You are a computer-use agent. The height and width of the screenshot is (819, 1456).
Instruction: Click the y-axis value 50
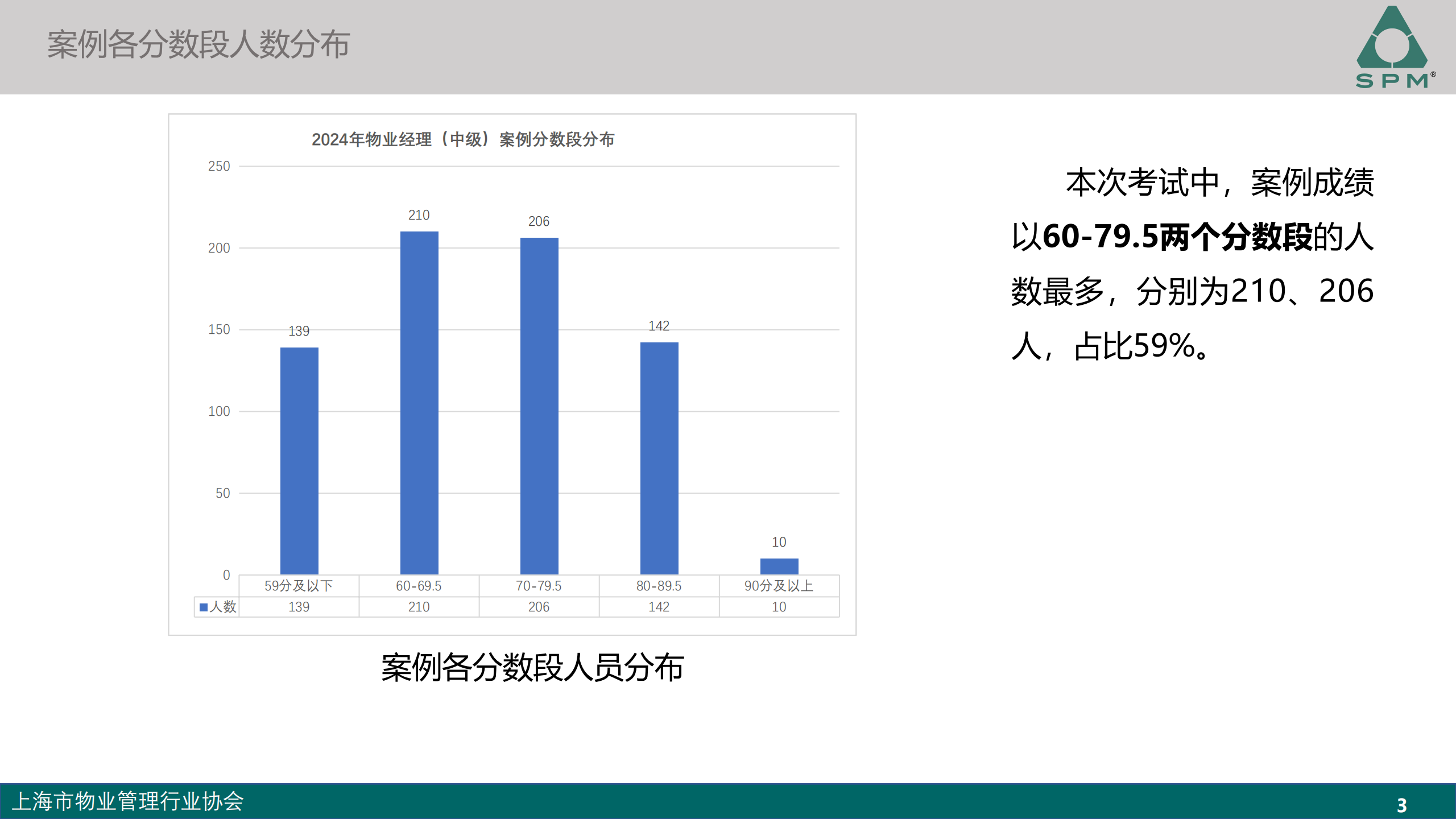(223, 493)
